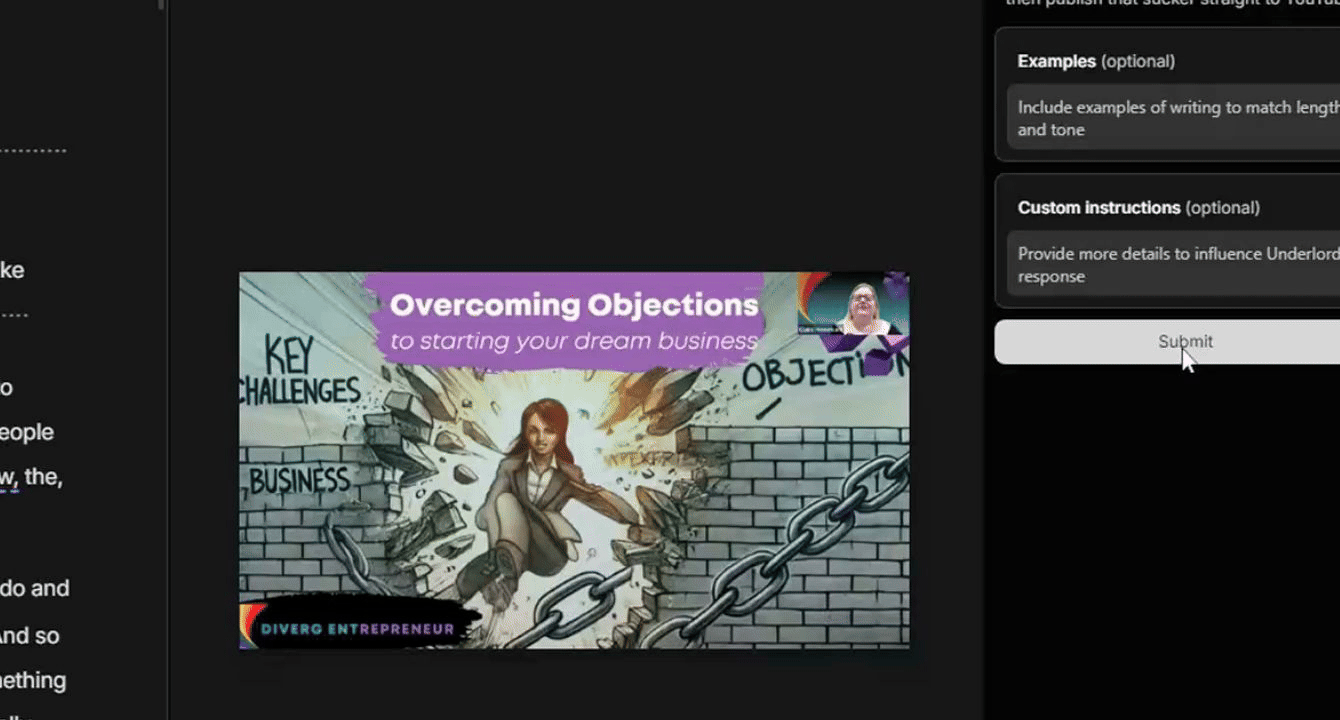Click the "Custom instructions (optional)" heading
The width and height of the screenshot is (1340, 720).
pos(1138,208)
